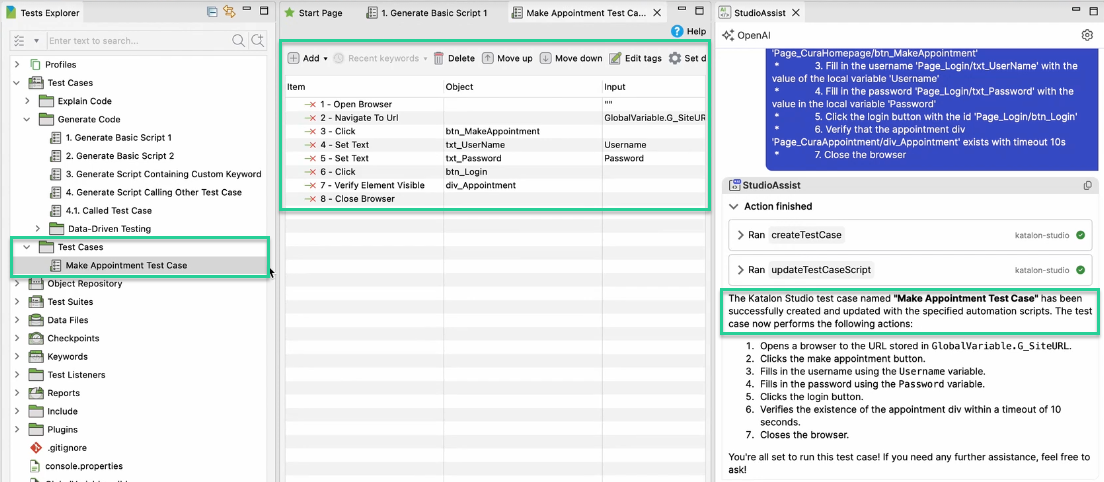The width and height of the screenshot is (1104, 482).
Task: Click btn_MakeAppointment object cell
Action: [522, 131]
